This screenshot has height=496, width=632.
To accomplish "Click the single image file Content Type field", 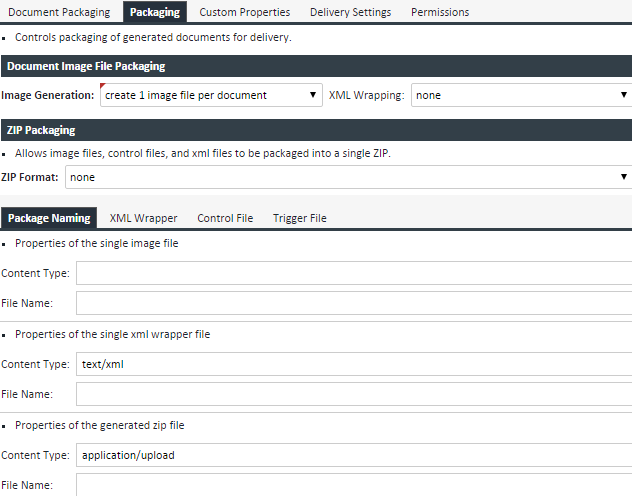I will 354,273.
